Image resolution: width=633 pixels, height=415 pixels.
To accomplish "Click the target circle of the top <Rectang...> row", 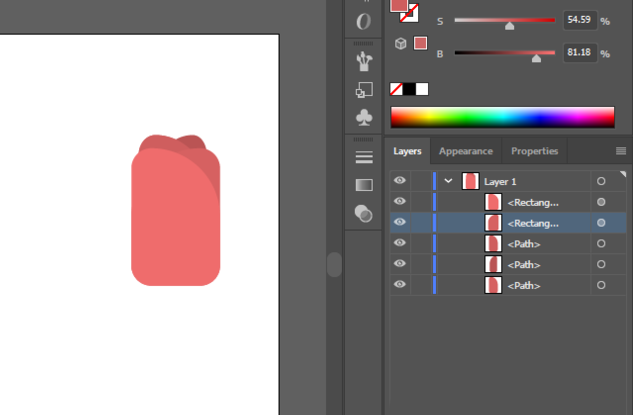I will [x=601, y=202].
